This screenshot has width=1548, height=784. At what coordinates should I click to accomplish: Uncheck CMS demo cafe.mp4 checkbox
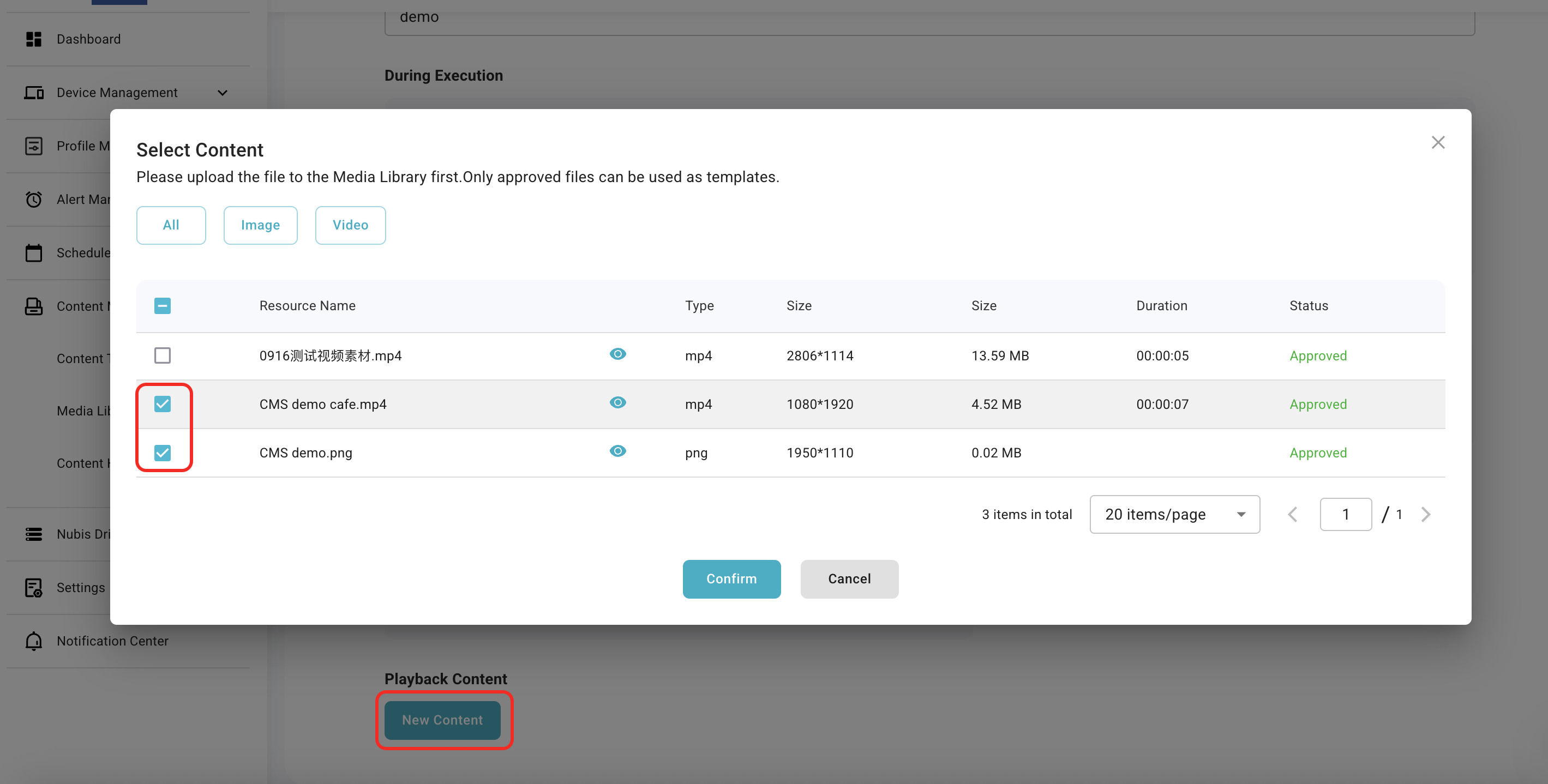point(162,403)
